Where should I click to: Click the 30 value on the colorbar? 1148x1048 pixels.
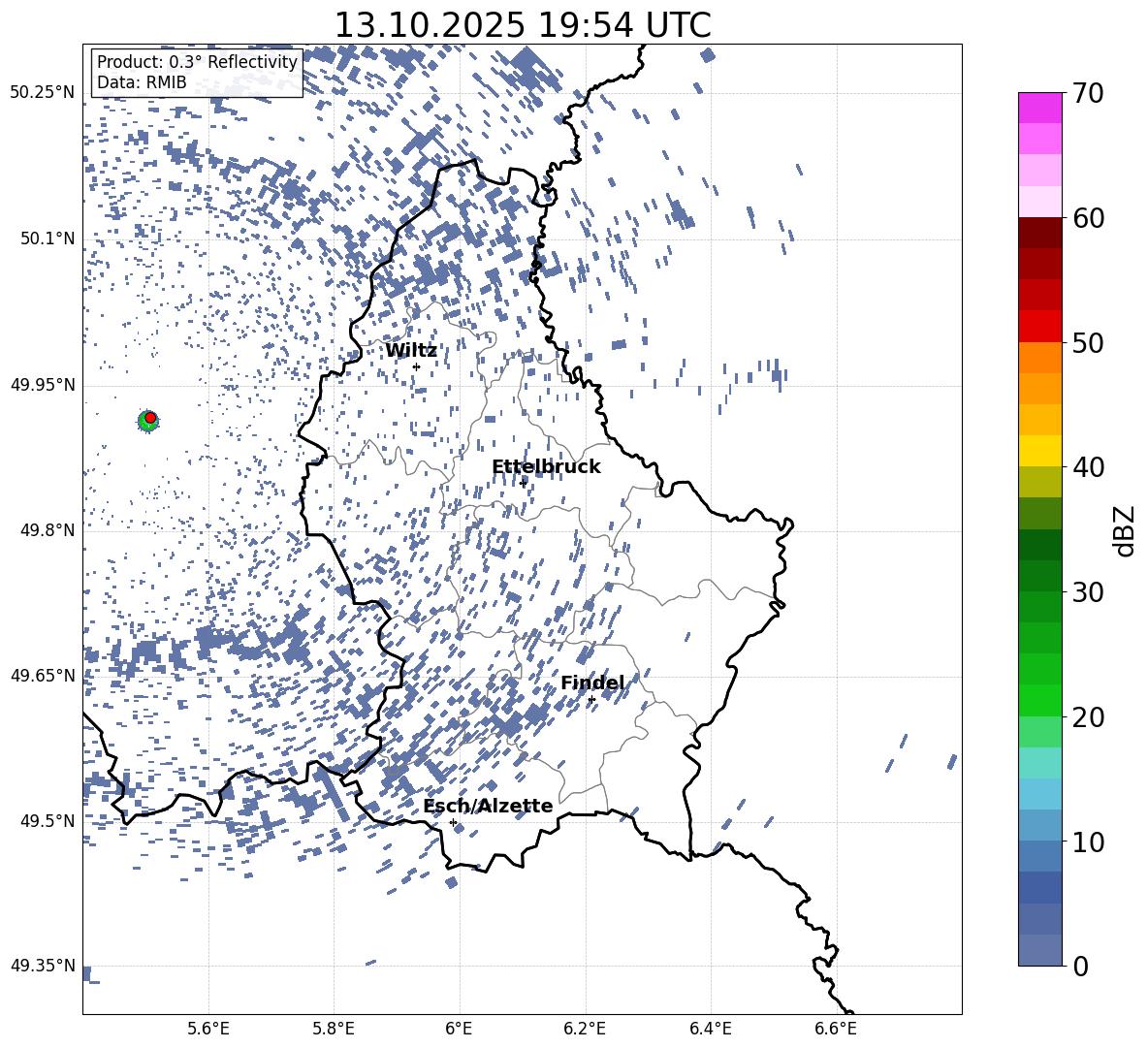coord(1088,592)
